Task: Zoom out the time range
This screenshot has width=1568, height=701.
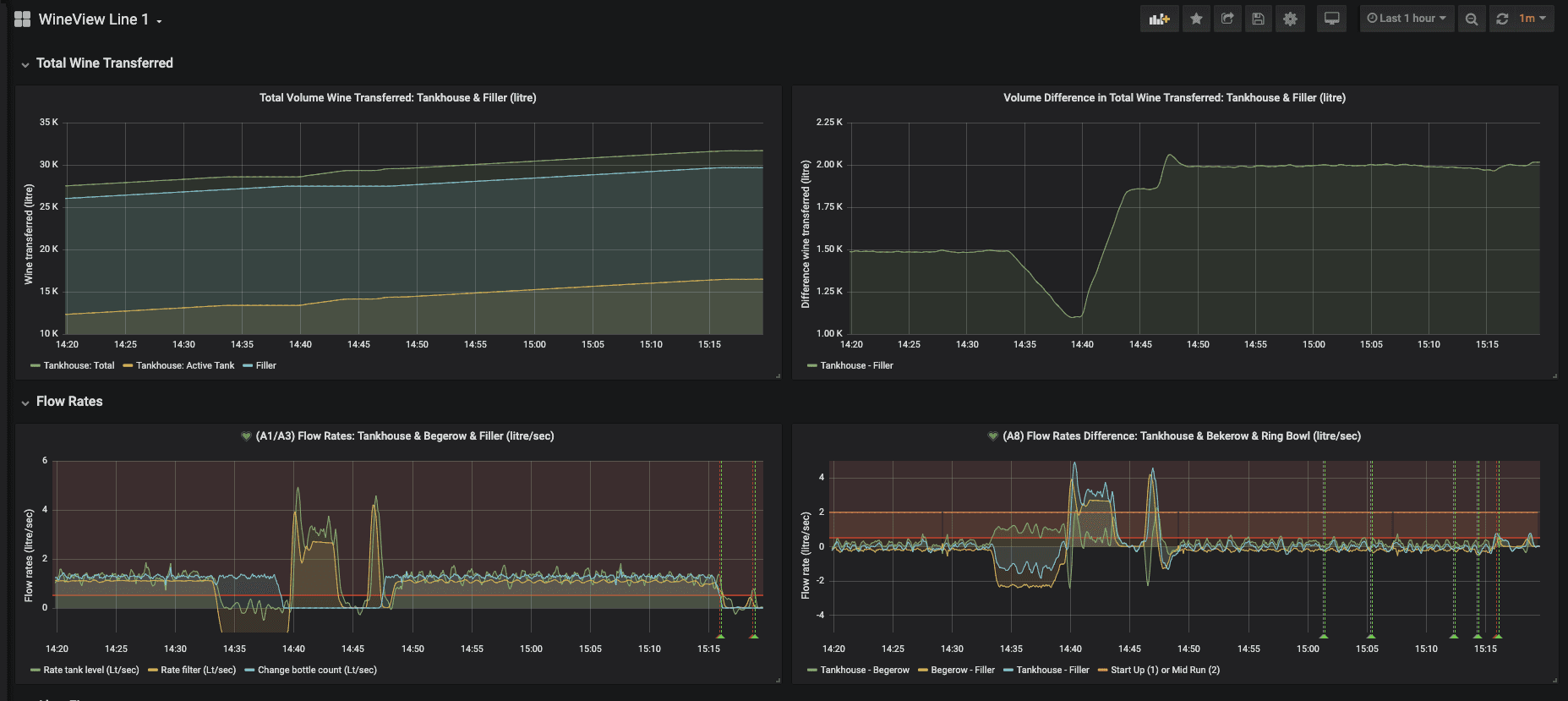Action: [1472, 19]
